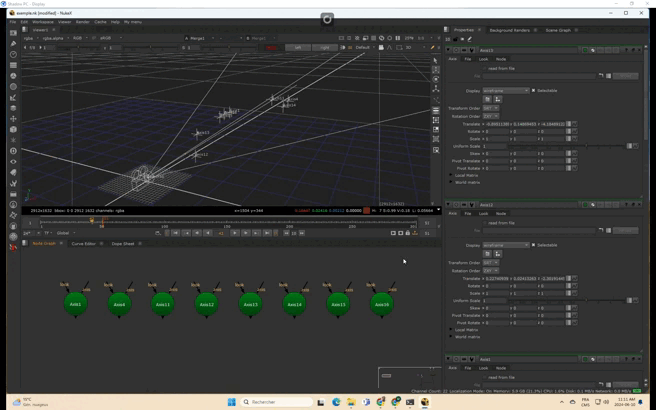Open the Cache menu
Viewport: 656px width, 410px height.
tap(100, 22)
